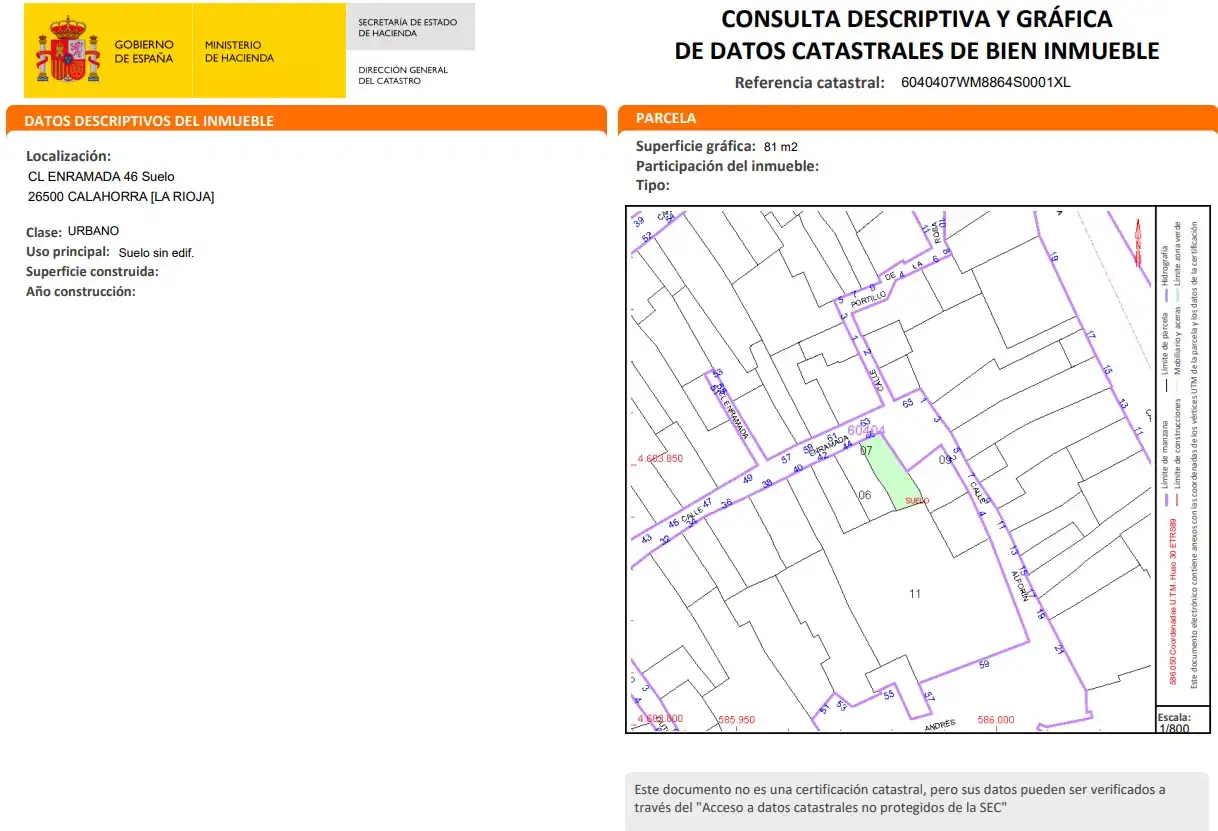Select the 'Suelo sin edif.' value
Screen dimensions: 1218x831
156,253
